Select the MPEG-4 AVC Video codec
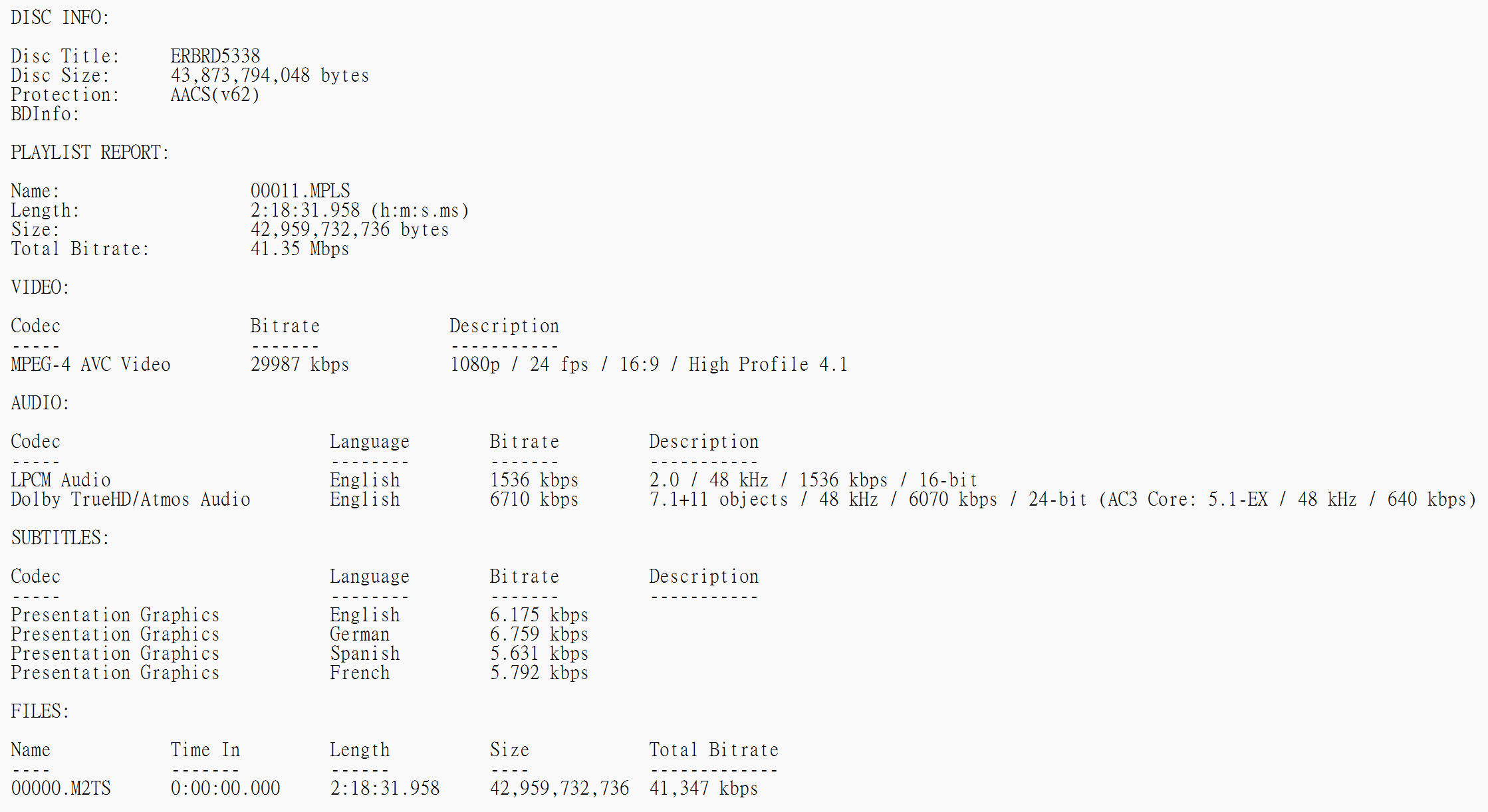The width and height of the screenshot is (1488, 812). coord(91,364)
